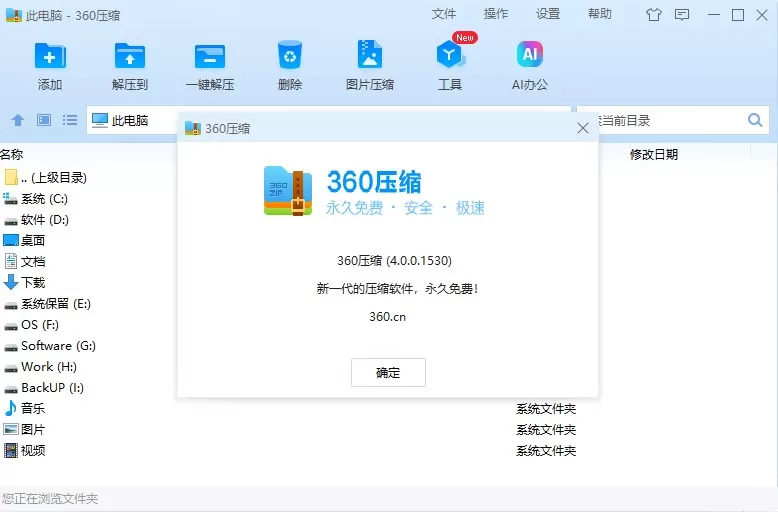Click the skin (shirt) icon in title bar
This screenshot has height=512, width=778.
coord(653,15)
